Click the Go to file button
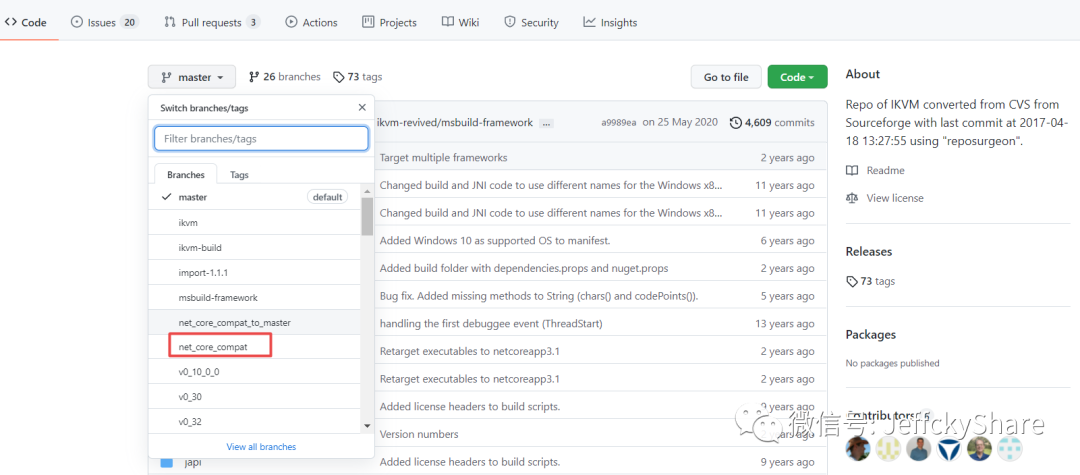 point(726,77)
